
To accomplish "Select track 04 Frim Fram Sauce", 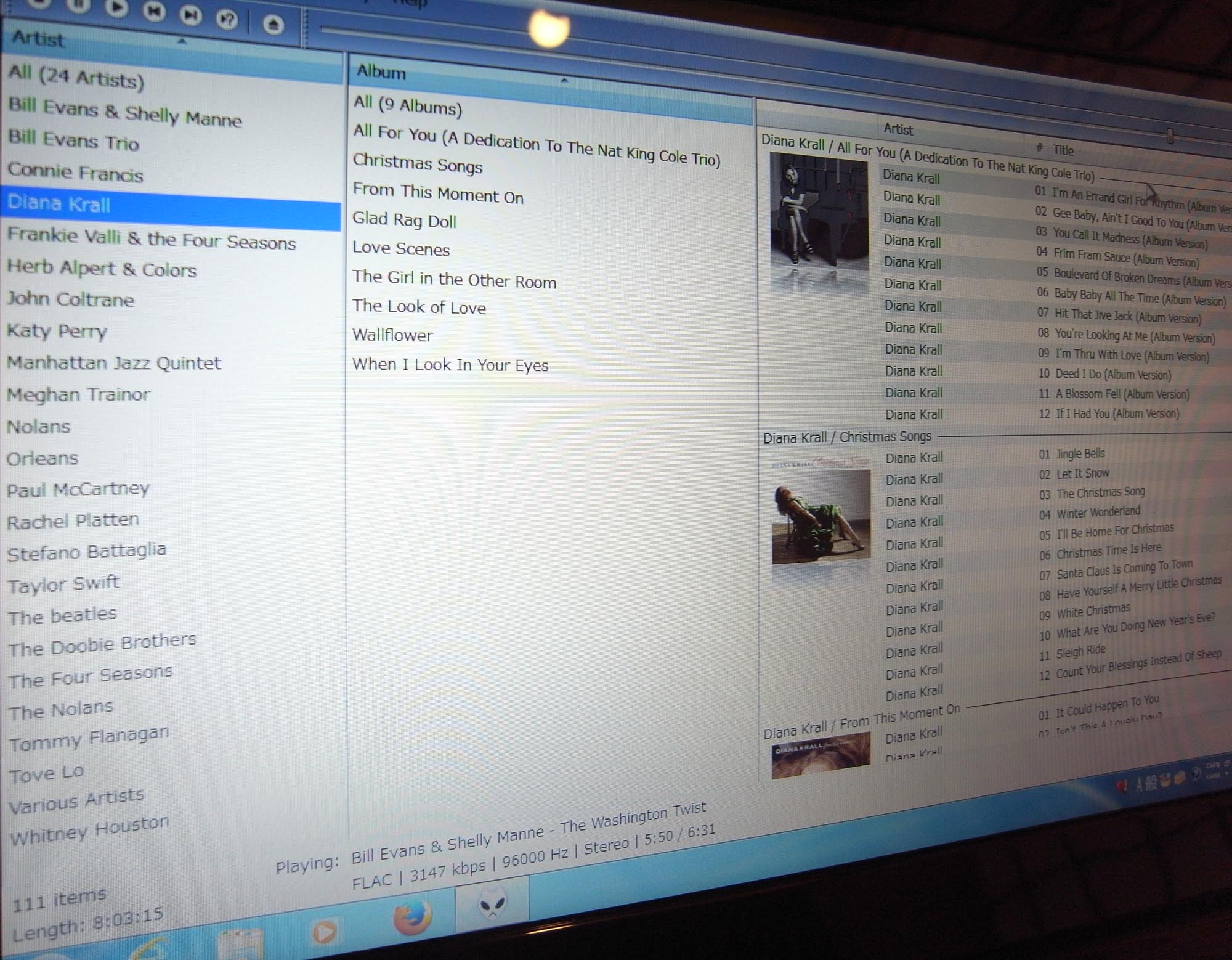I will pos(1117,256).
